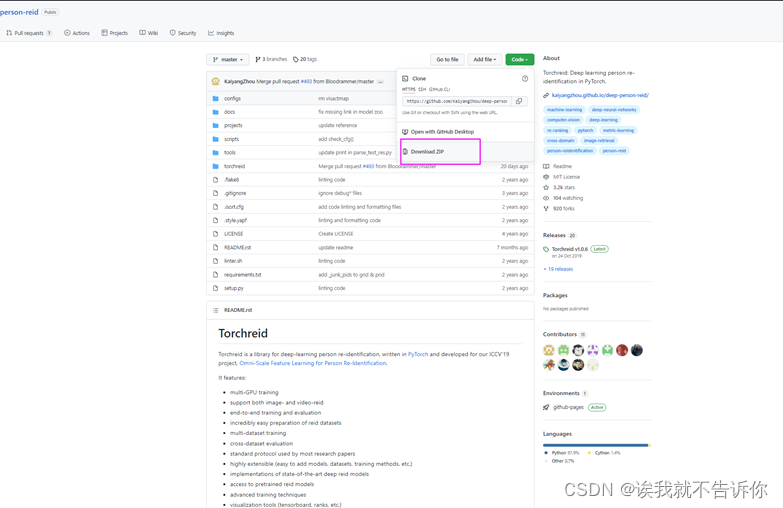Select the HTTPS clone tab
Viewport: 783px width, 508px height.
point(408,89)
